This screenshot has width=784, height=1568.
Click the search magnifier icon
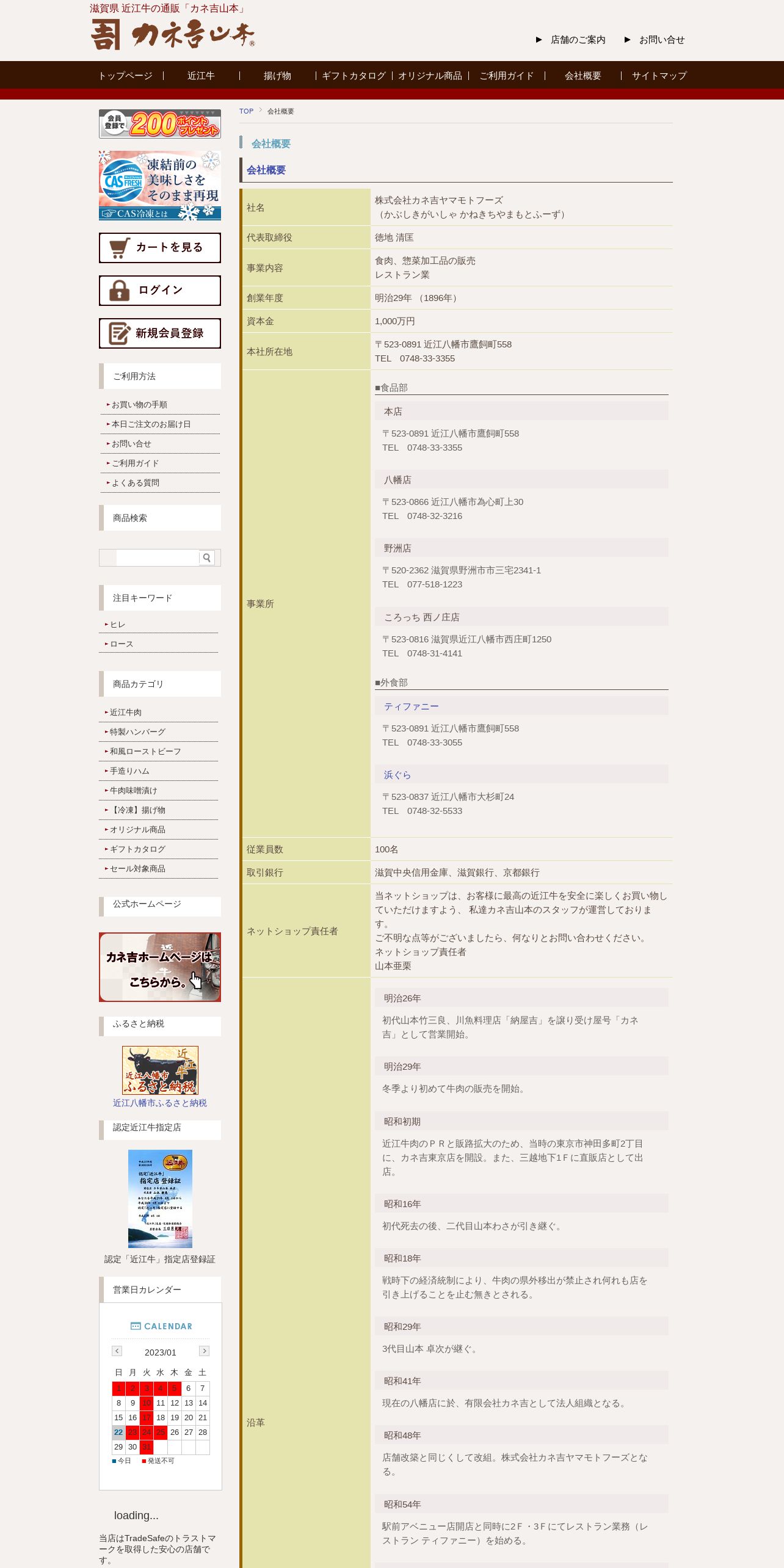point(207,557)
